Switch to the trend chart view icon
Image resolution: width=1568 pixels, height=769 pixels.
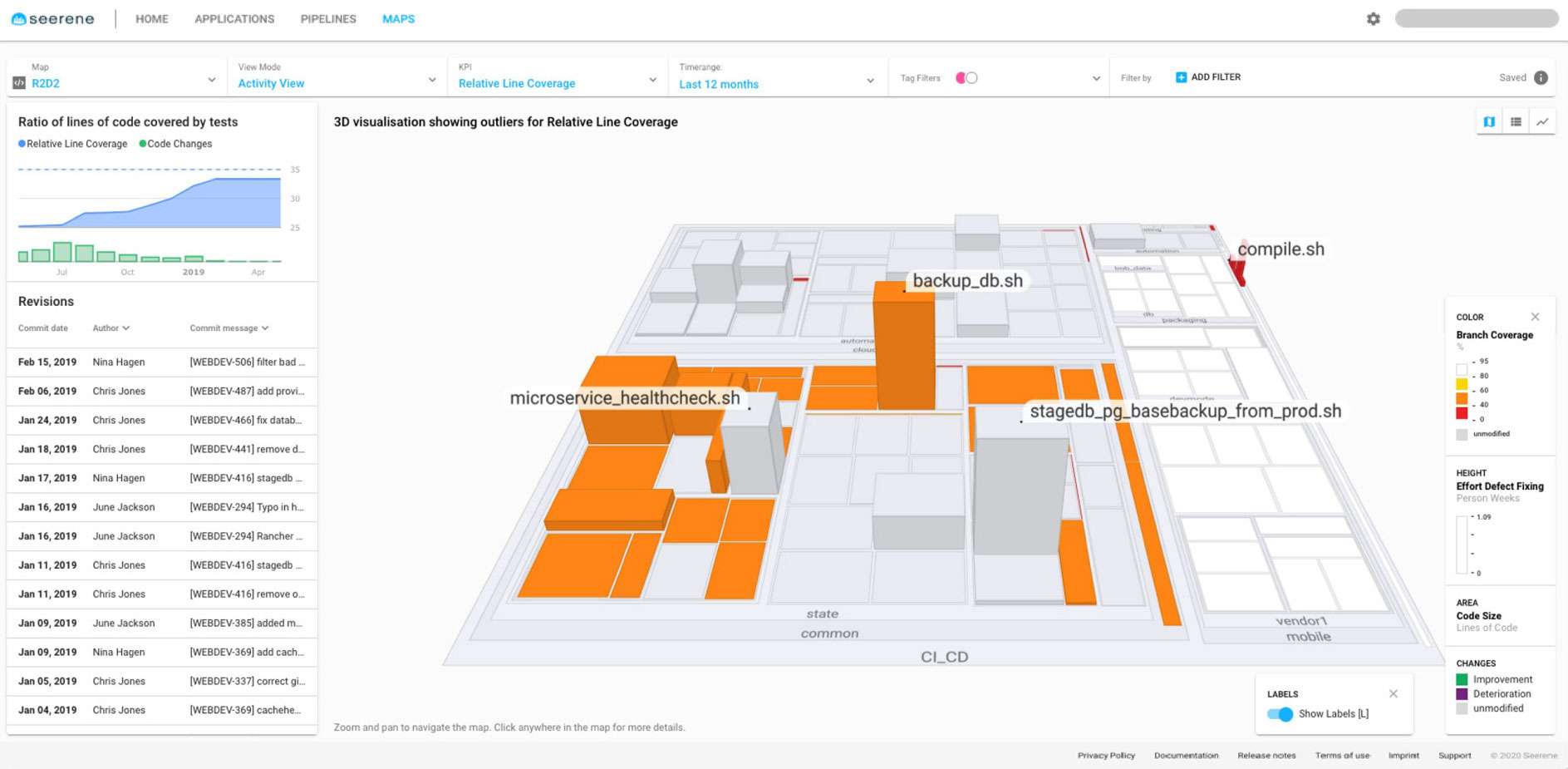coord(1542,121)
